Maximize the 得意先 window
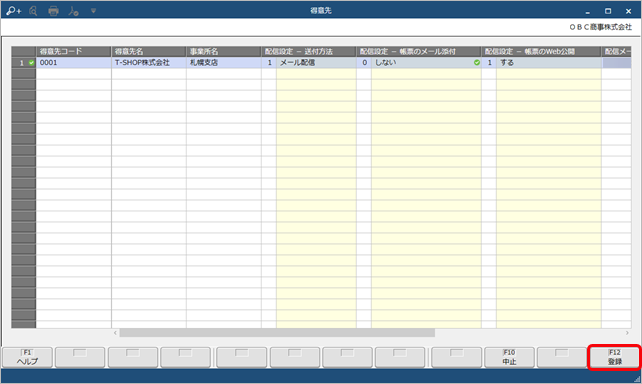Image resolution: width=642 pixels, height=384 pixels. [x=608, y=11]
